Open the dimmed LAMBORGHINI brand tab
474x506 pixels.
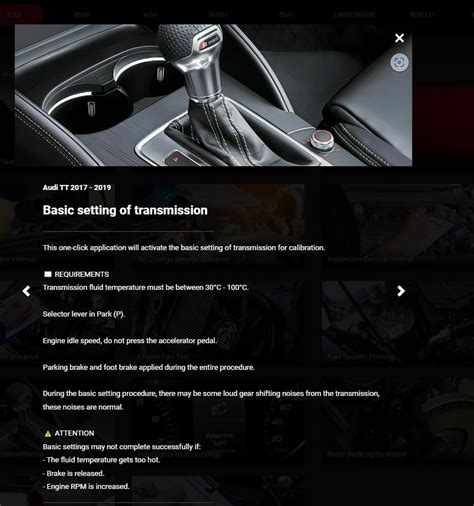(x=354, y=15)
